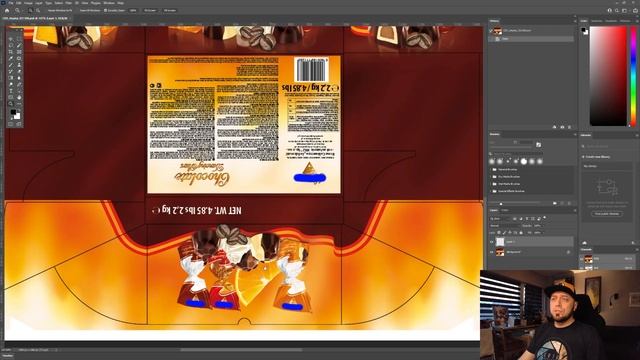Viewport: 640px width, 360px height.
Task: Toggle lock transparent pixels
Action: [x=499, y=233]
